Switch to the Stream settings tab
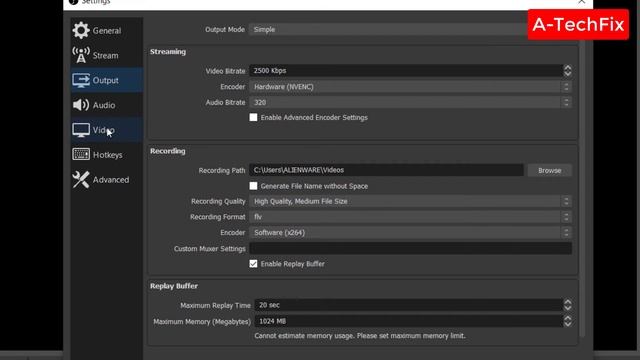 [x=107, y=56]
